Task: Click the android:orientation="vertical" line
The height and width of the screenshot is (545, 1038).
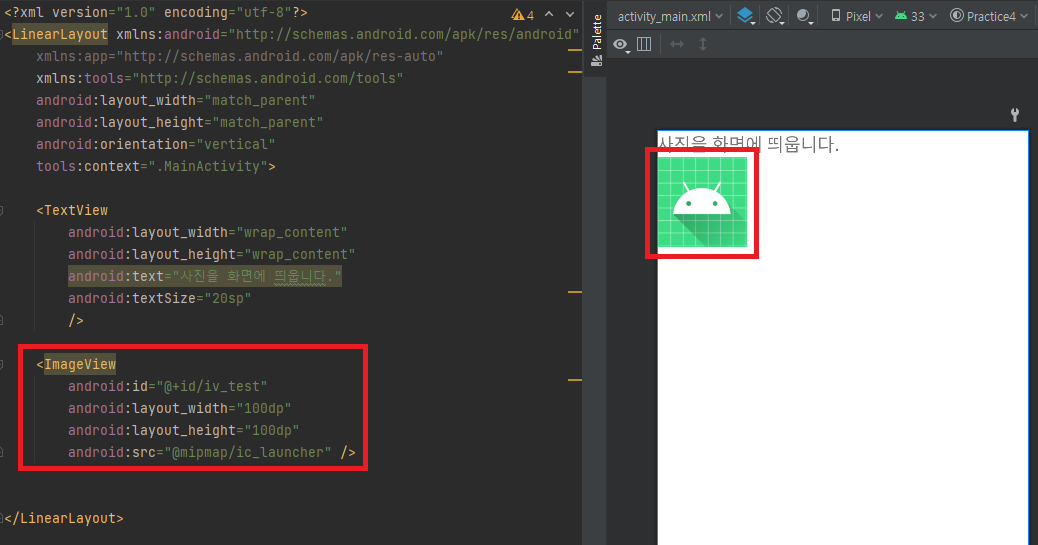Action: (156, 144)
